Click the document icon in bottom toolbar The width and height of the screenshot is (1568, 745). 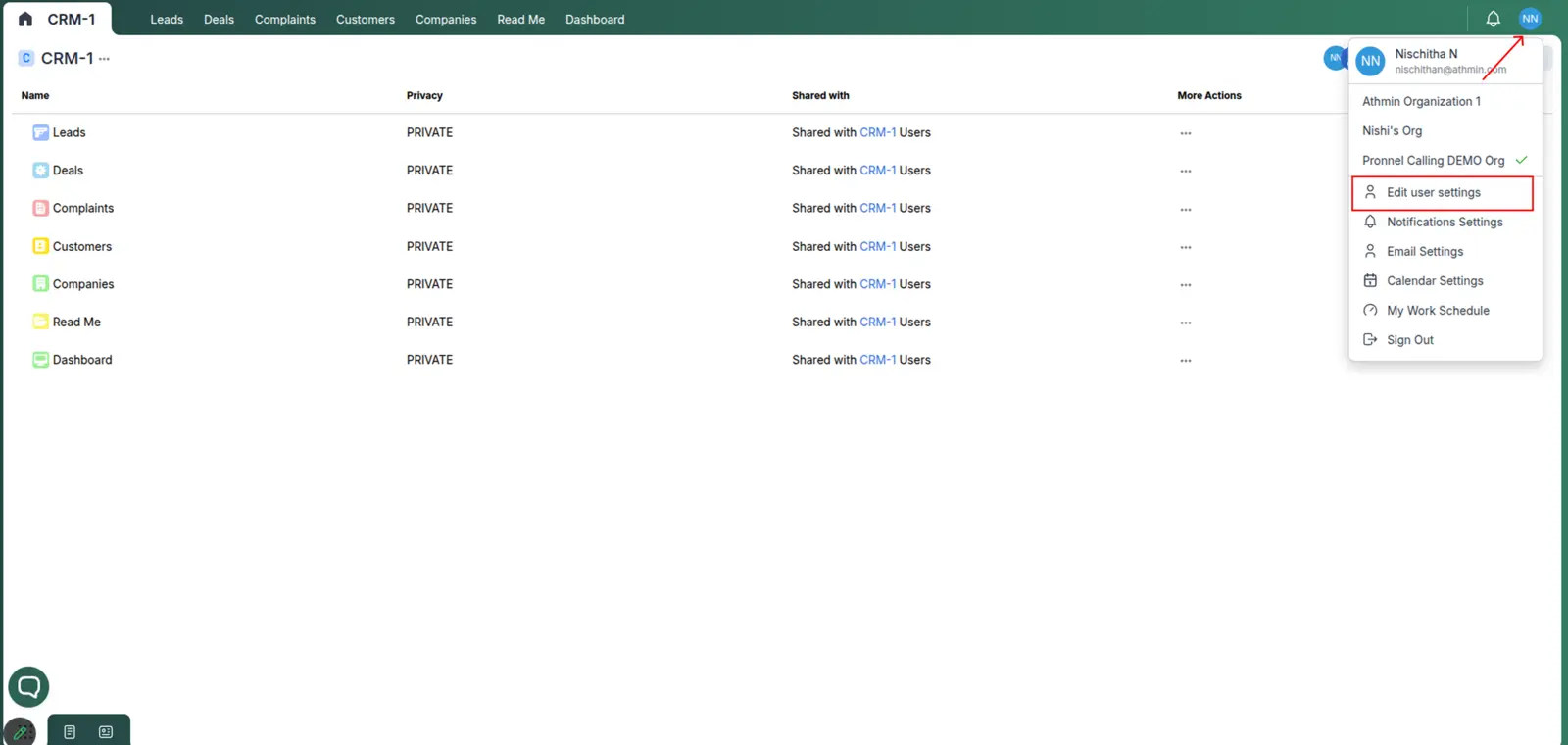coord(70,732)
